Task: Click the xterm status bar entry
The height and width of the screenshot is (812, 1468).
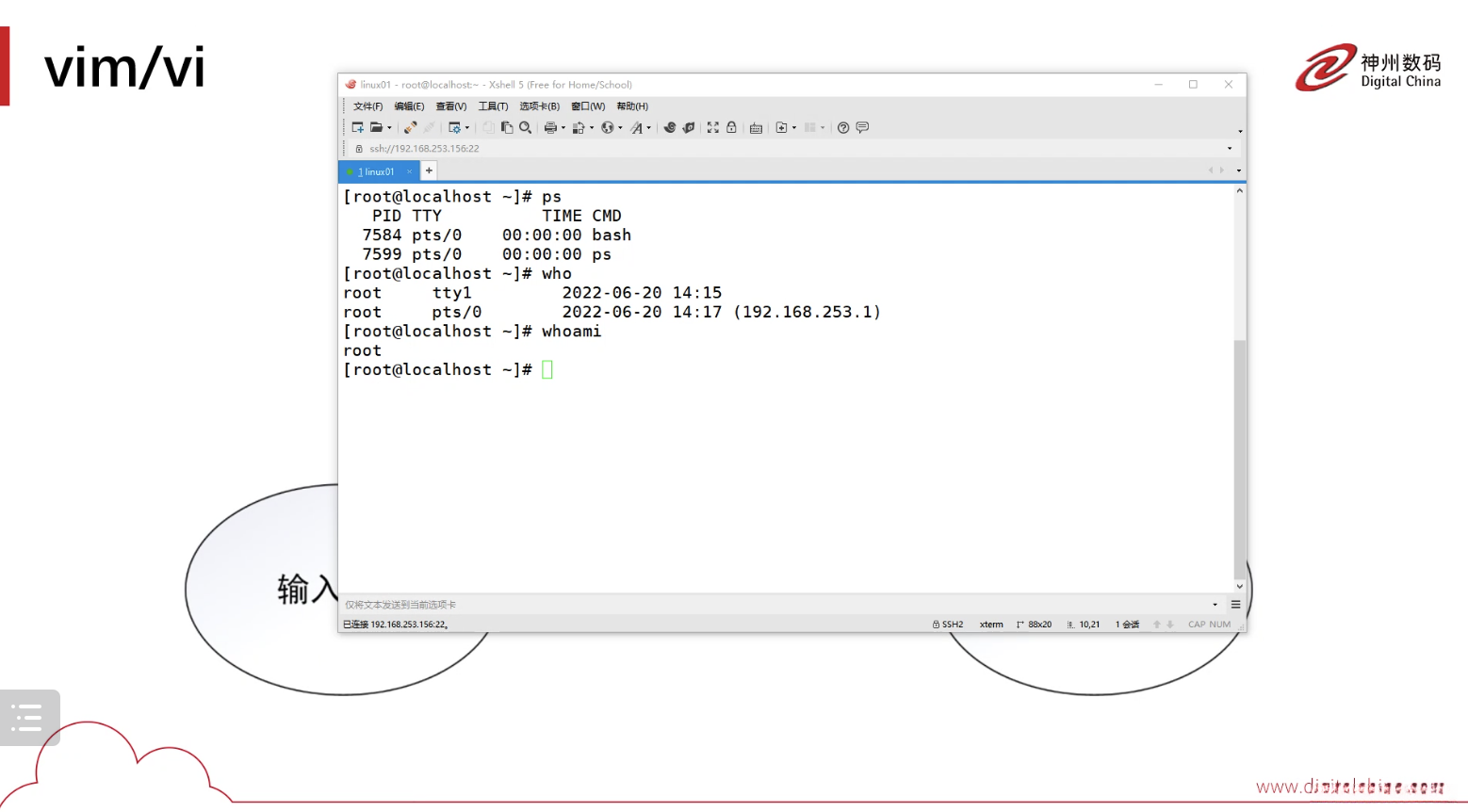Action: pyautogui.click(x=991, y=625)
